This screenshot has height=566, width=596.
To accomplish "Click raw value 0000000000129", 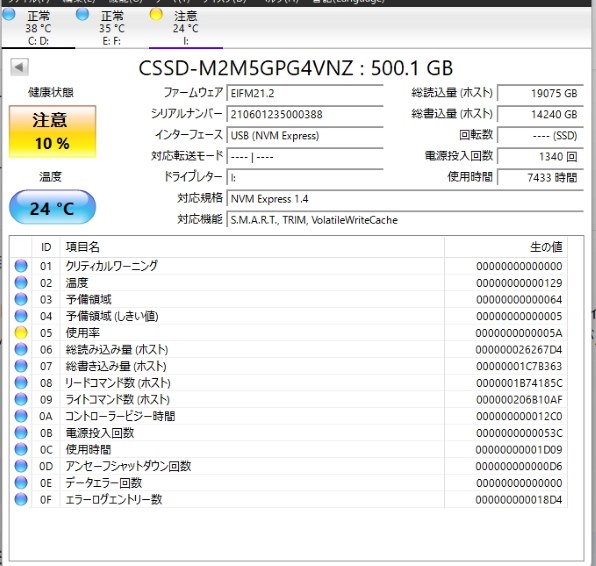I will 519,283.
